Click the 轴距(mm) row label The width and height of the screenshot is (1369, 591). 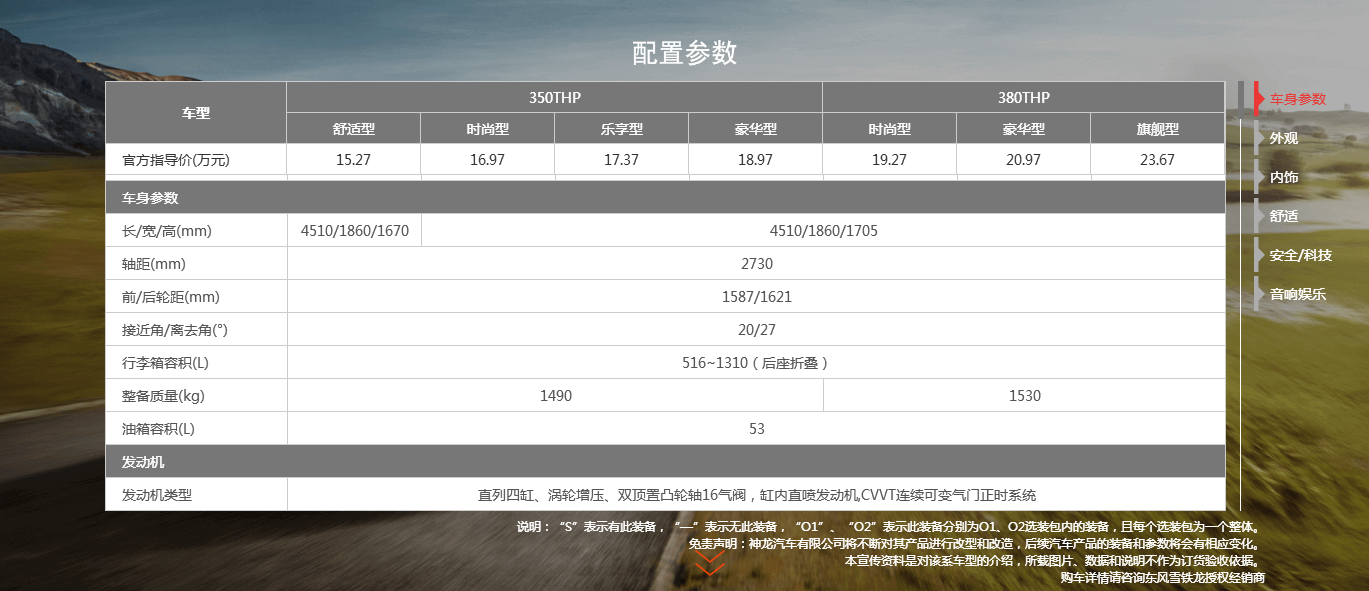[x=154, y=264]
